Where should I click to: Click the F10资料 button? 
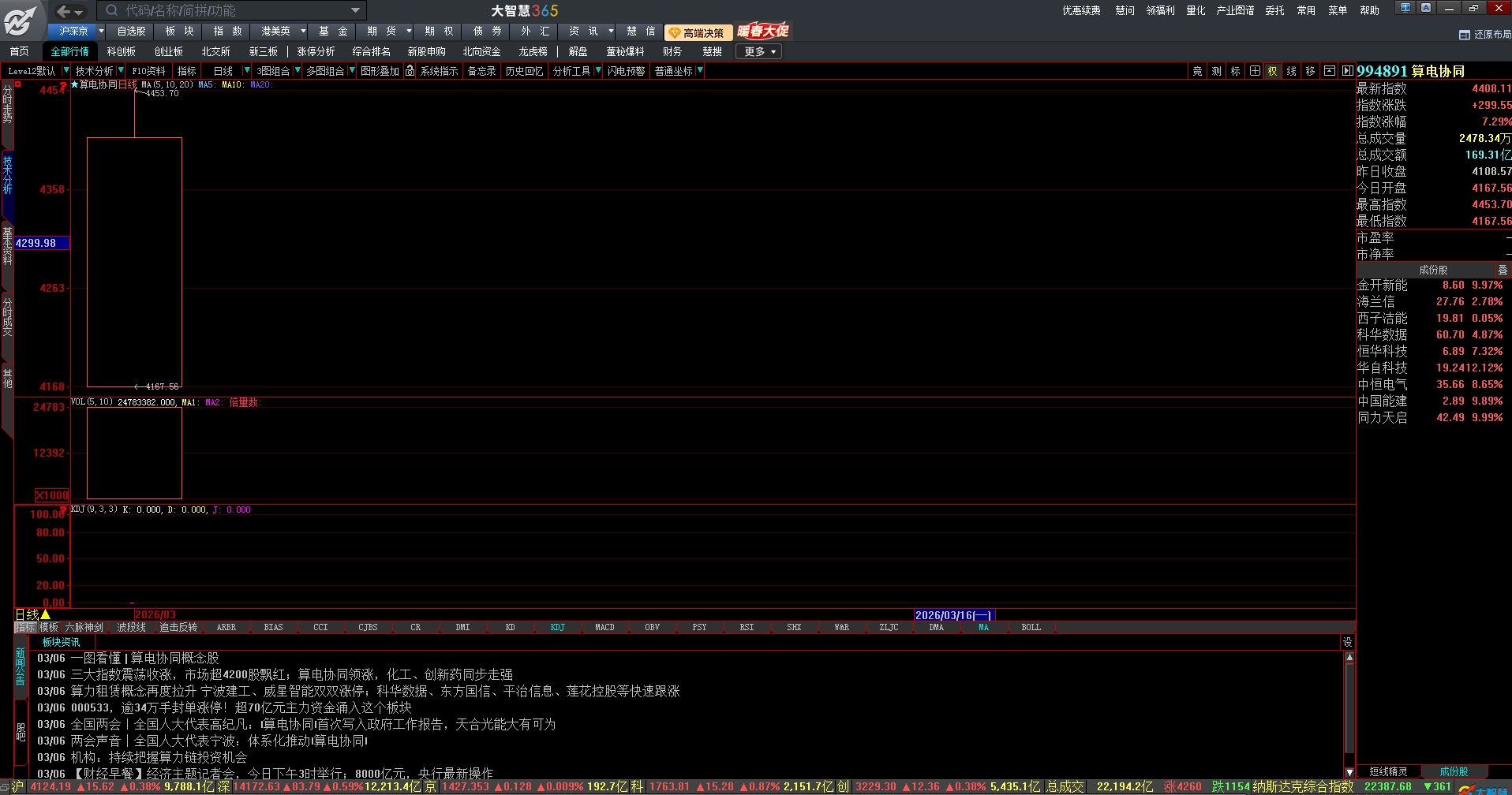(148, 71)
